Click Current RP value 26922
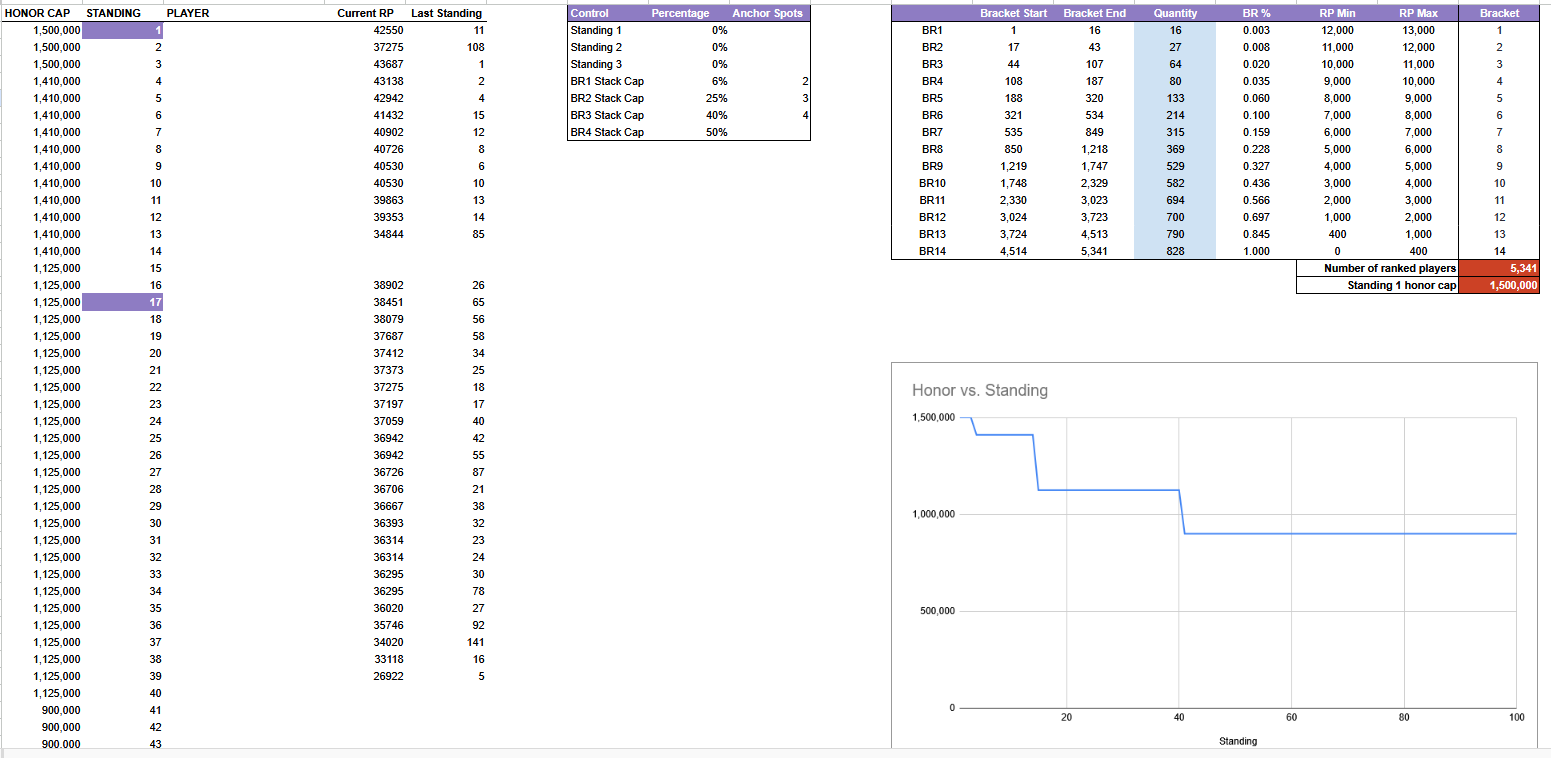Image resolution: width=1551 pixels, height=758 pixels. 388,676
